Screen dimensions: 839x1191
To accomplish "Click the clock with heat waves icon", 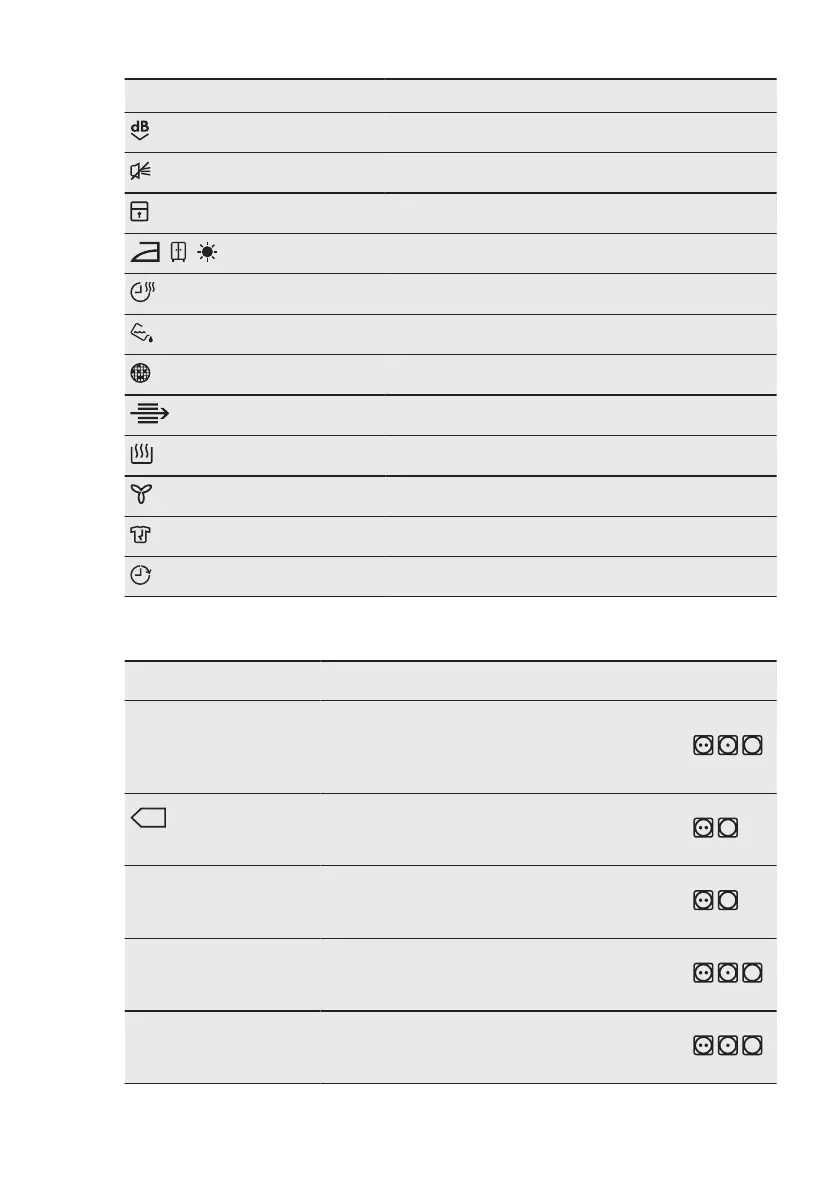I will [x=144, y=293].
